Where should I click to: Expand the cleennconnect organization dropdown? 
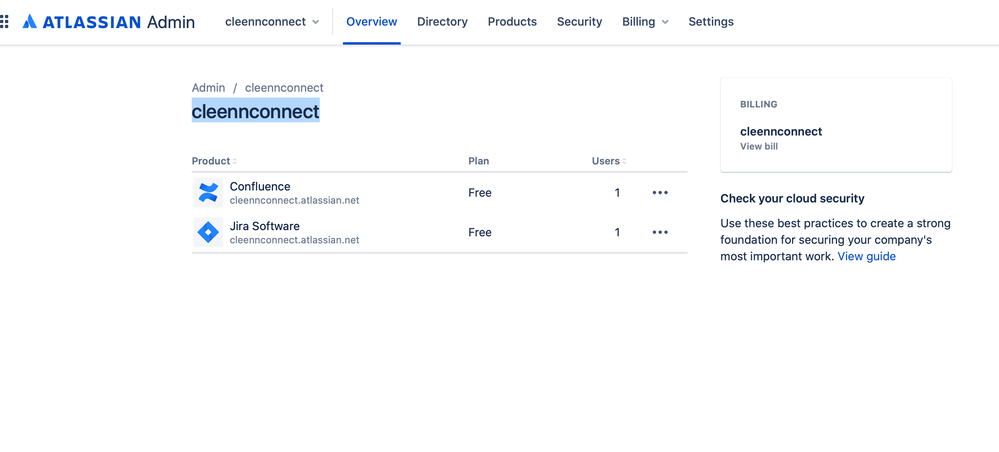pyautogui.click(x=272, y=21)
